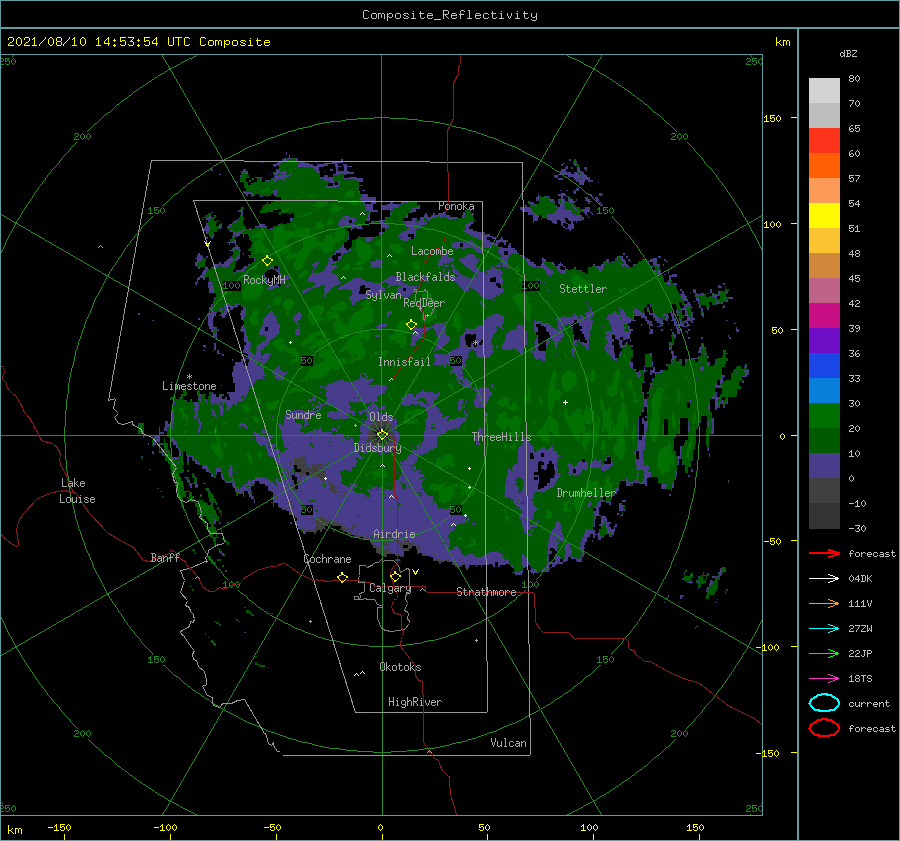Click the dBZ legend heading
900x841 pixels.
(848, 54)
